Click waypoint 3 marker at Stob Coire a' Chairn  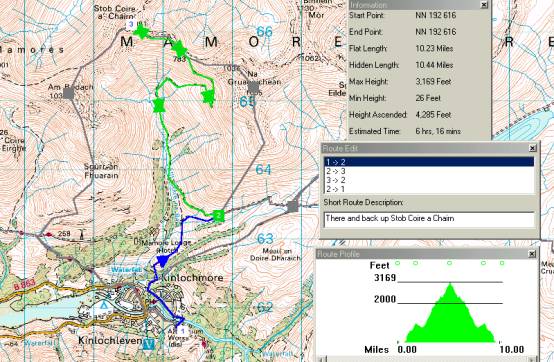(131, 24)
